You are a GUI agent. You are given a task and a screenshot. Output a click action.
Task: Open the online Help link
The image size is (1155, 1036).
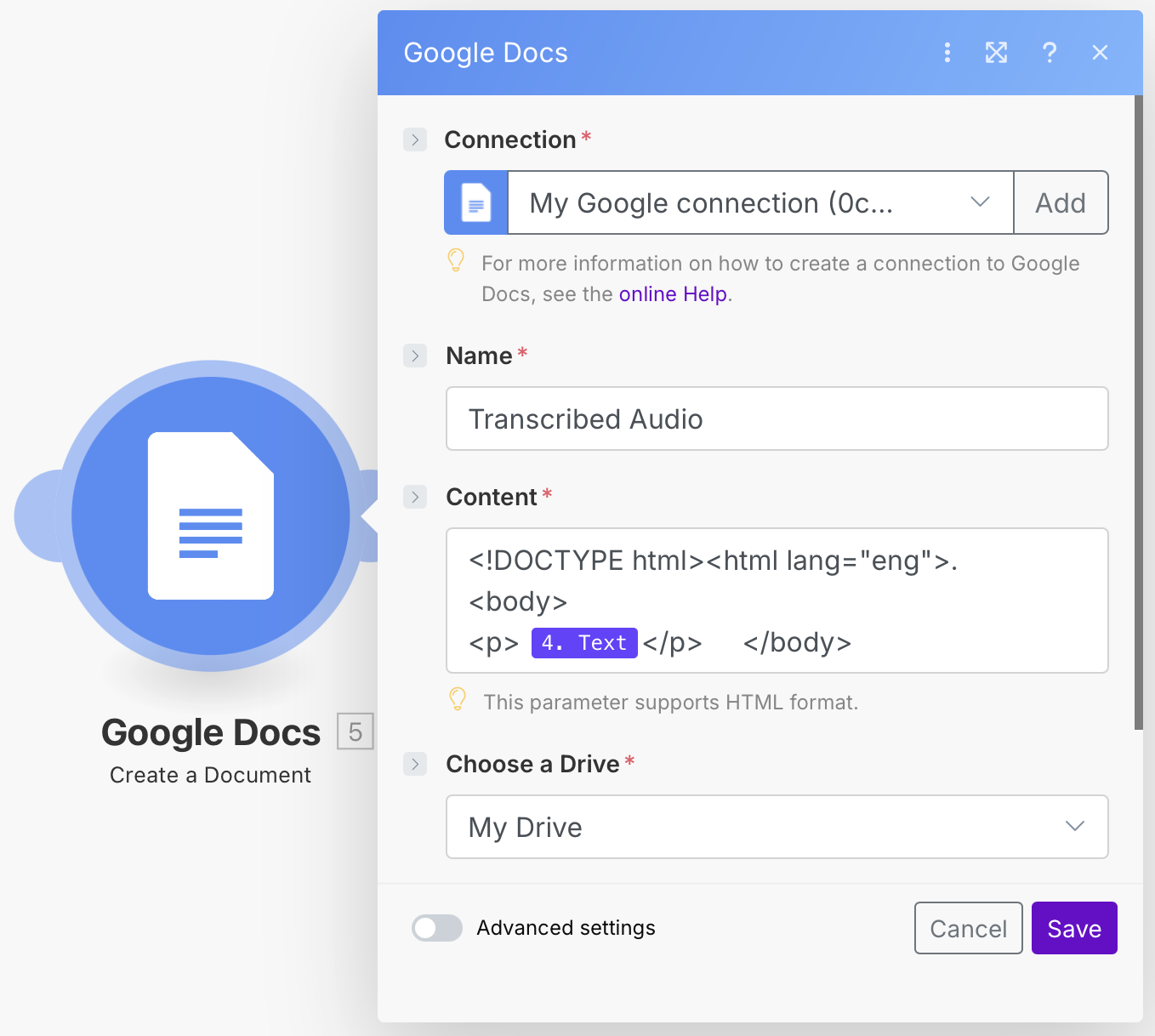pyautogui.click(x=673, y=294)
